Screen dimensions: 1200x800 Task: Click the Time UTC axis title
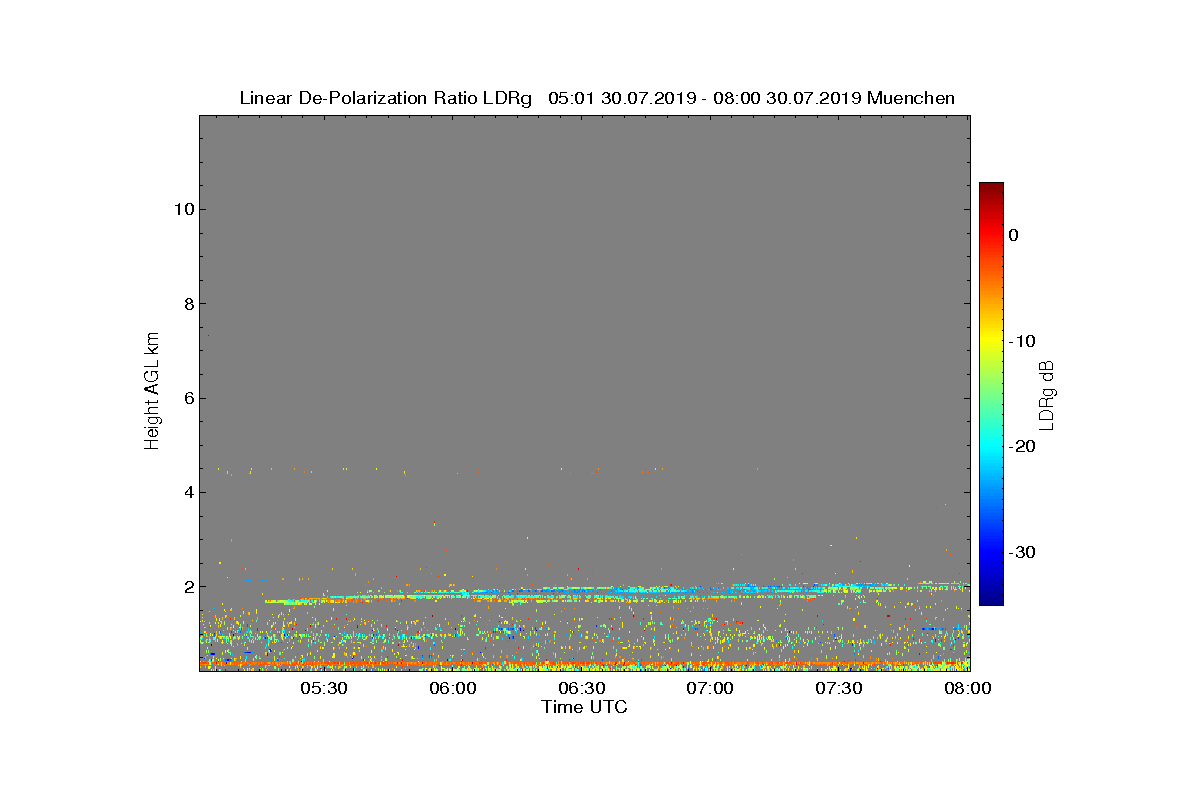click(584, 707)
